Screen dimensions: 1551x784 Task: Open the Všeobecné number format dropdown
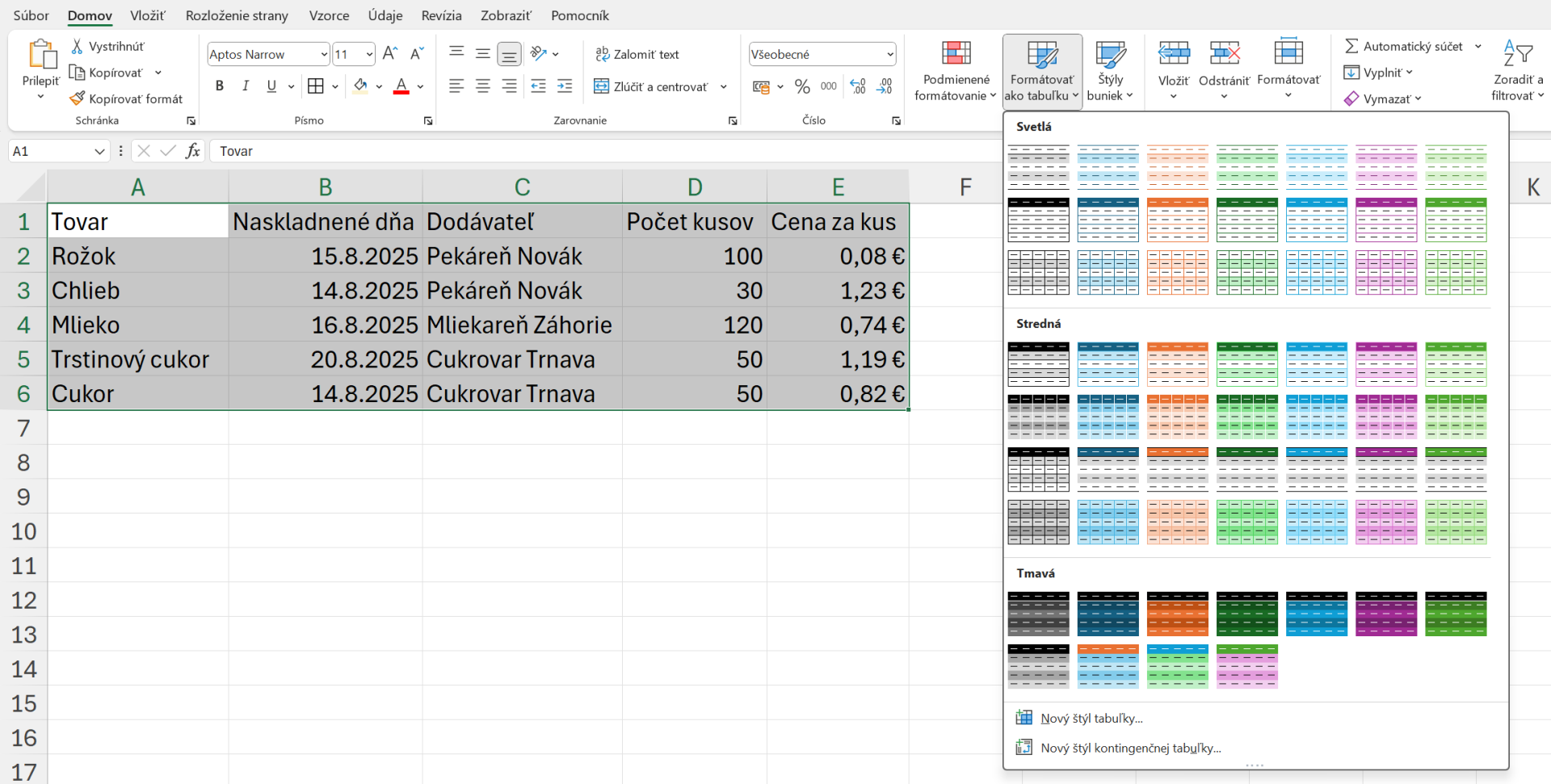[890, 54]
